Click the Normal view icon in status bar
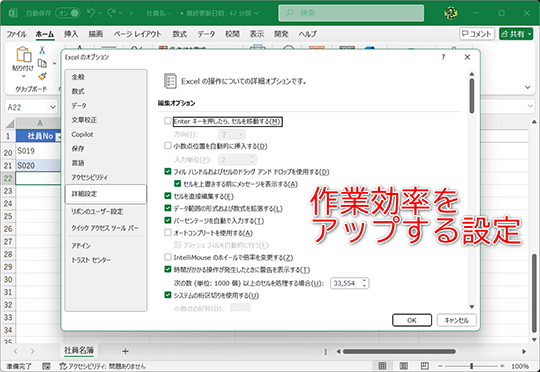The width and height of the screenshot is (540, 372). [x=382, y=365]
